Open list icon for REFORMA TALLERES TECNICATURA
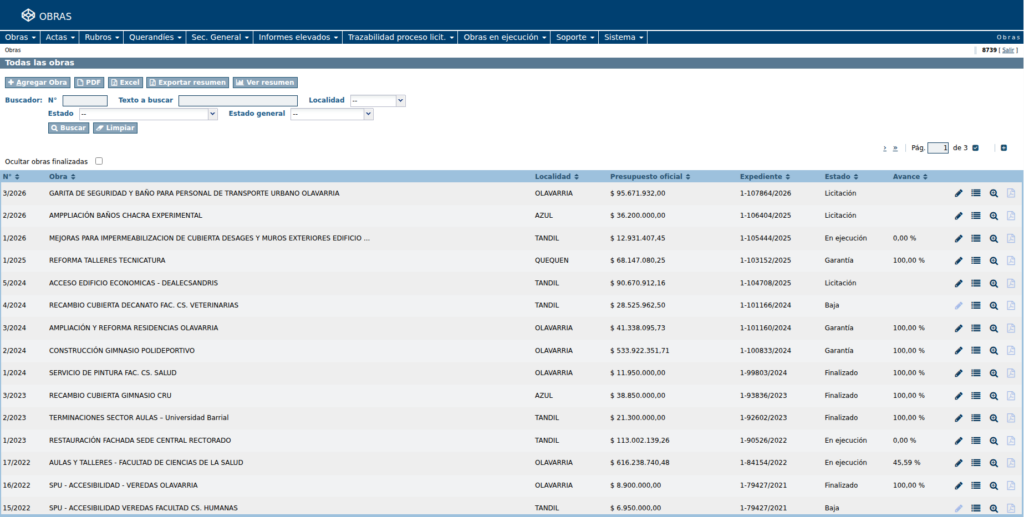The image size is (1024, 517). coord(976,260)
